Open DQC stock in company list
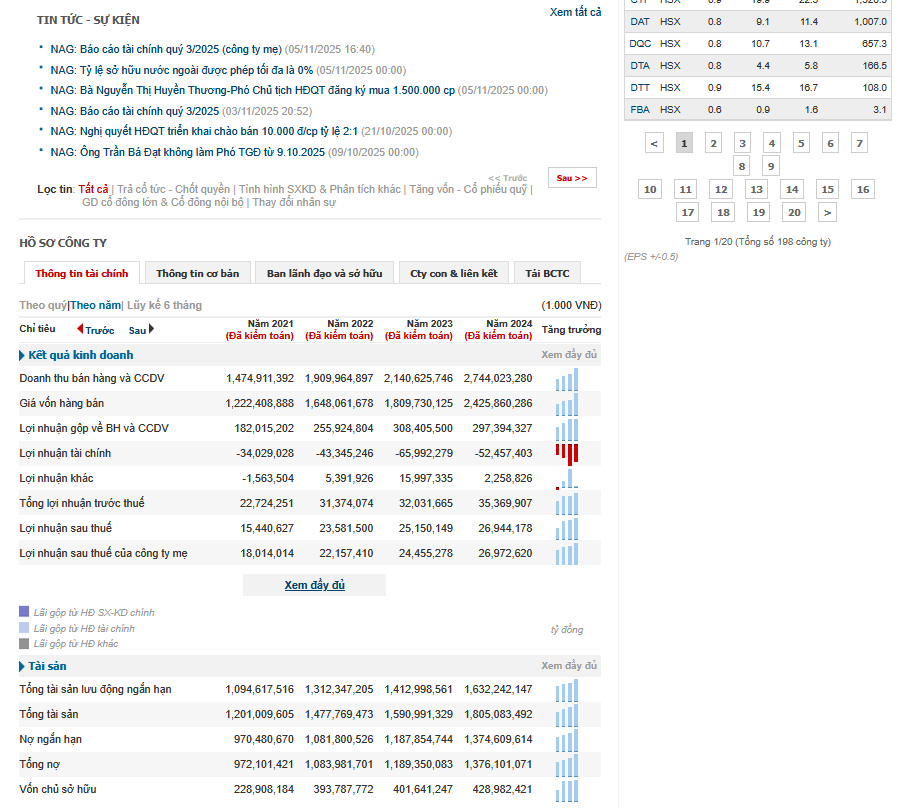Image resolution: width=911 pixels, height=808 pixels. pos(640,44)
